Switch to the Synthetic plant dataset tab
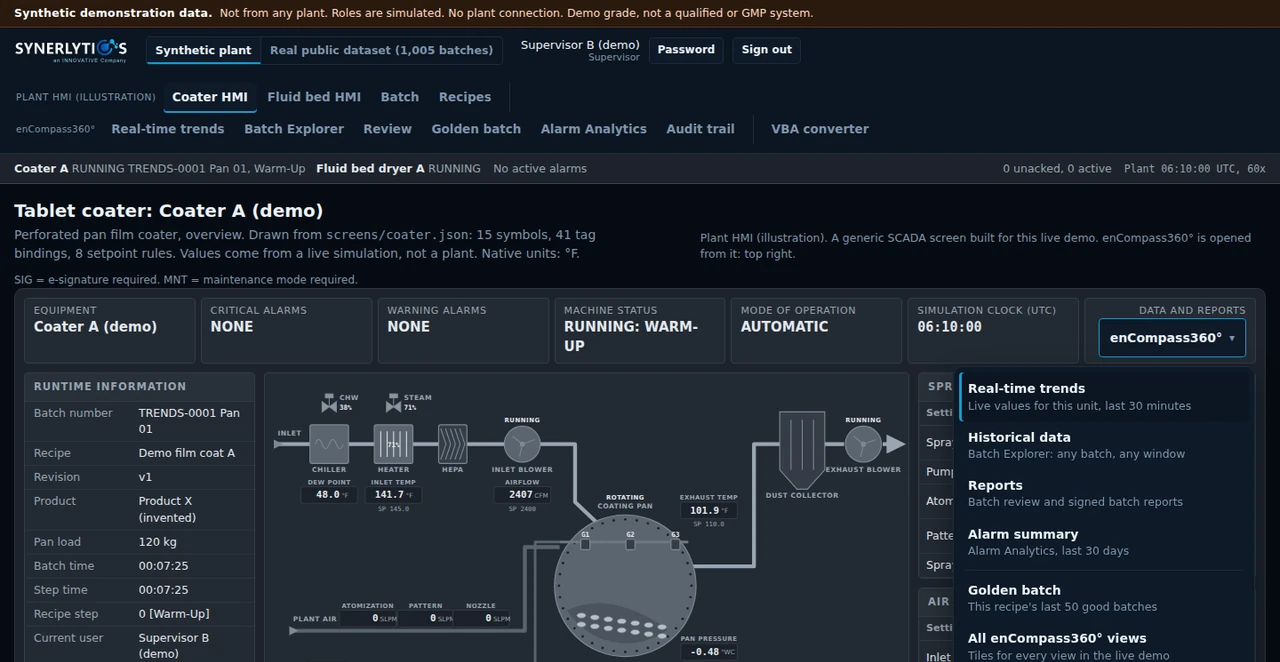 coord(204,50)
